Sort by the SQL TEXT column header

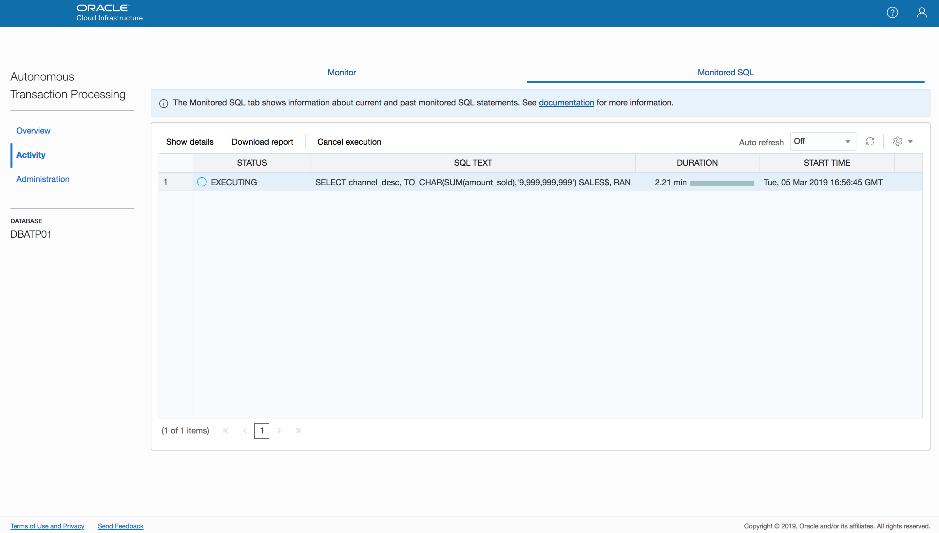coord(472,163)
